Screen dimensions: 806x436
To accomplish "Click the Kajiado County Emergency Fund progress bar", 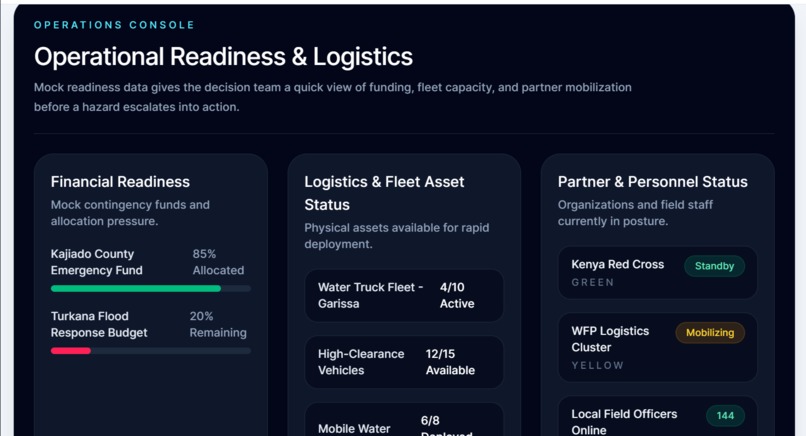I will (151, 288).
